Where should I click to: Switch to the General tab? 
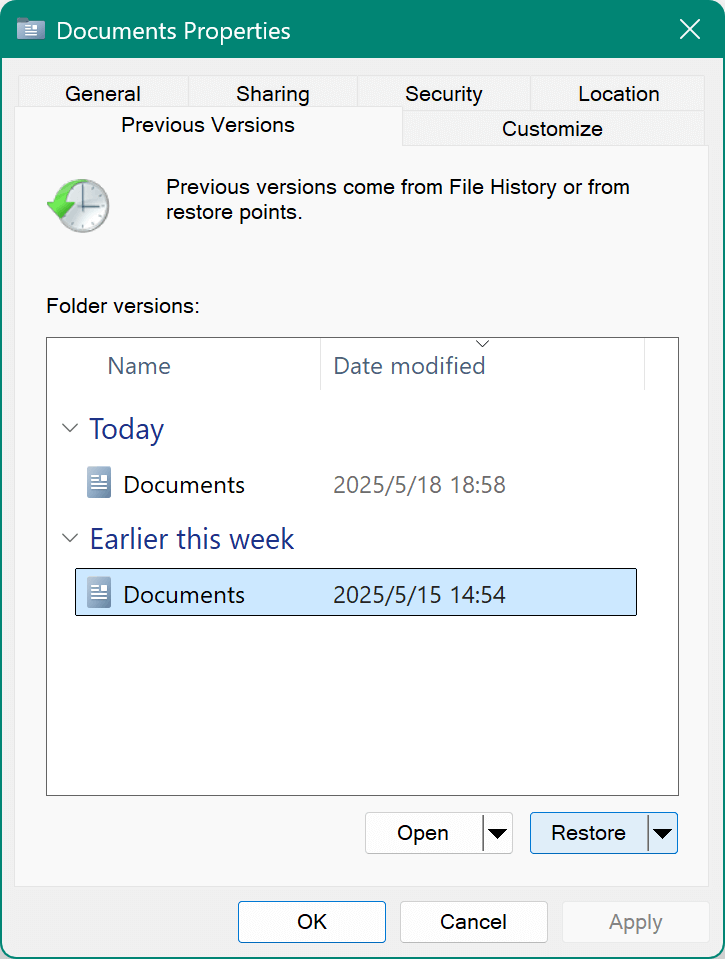102,93
